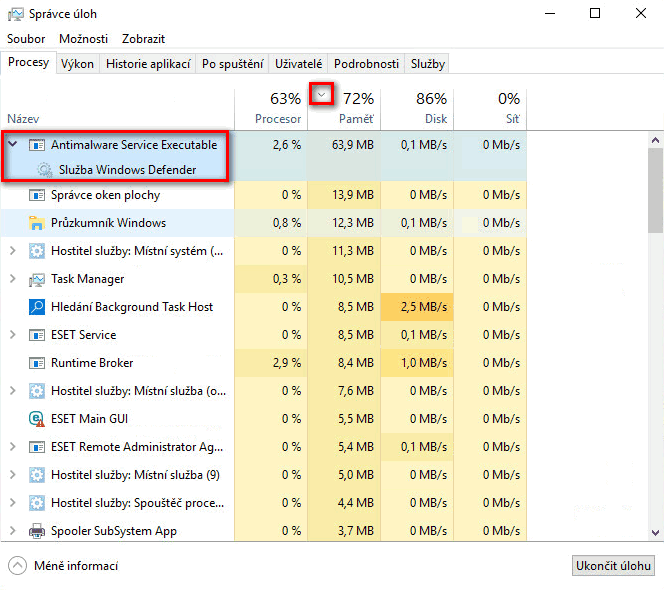
Task: Select Hledání Background Task Host process name
Action: coord(132,307)
